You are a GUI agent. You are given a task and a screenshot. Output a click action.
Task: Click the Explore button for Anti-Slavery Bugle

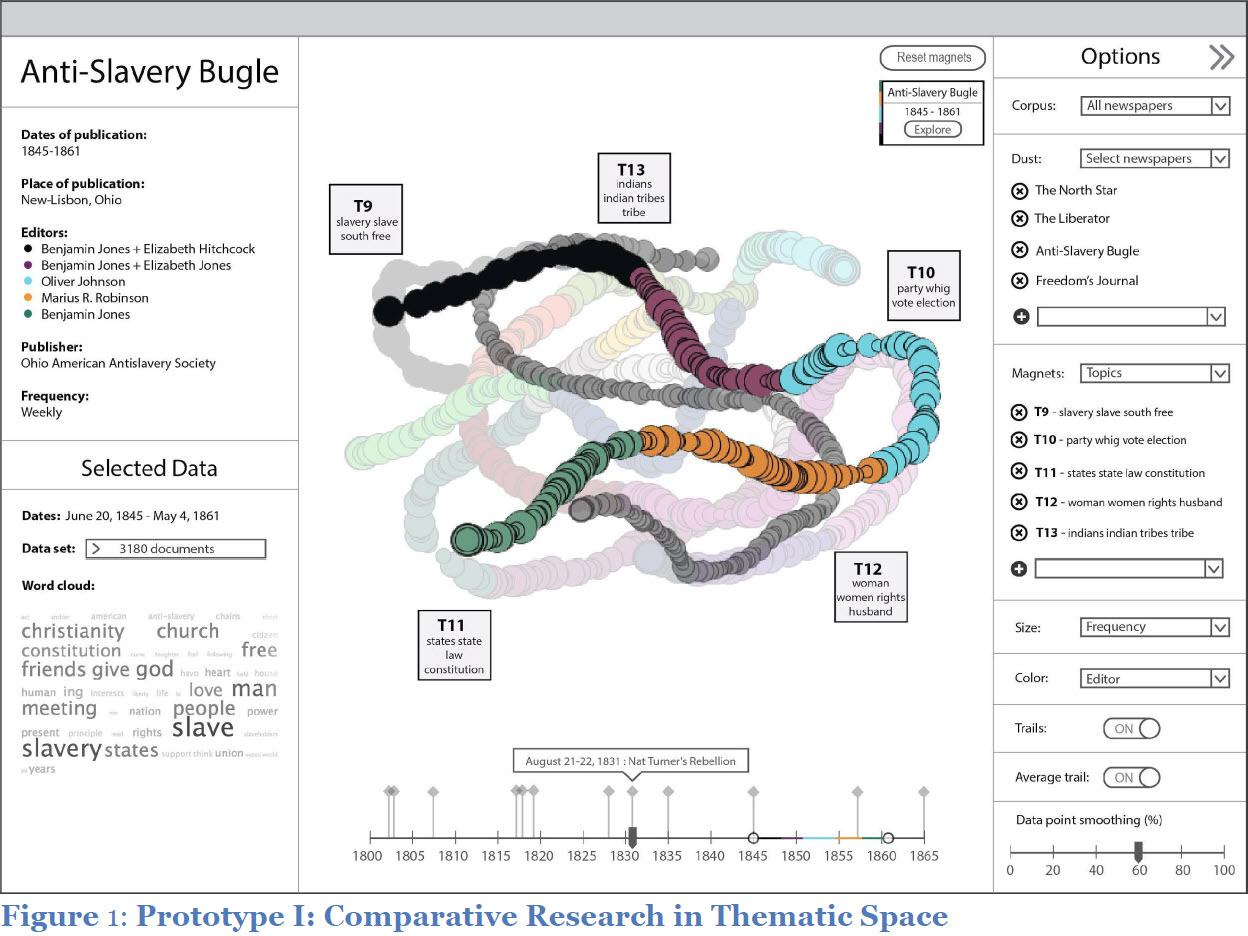932,130
